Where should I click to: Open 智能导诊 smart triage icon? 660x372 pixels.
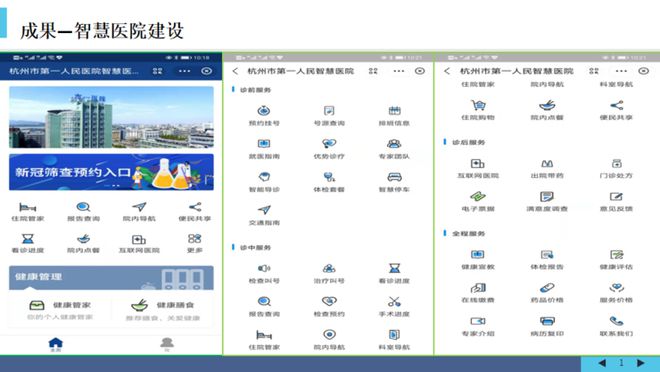click(x=264, y=177)
